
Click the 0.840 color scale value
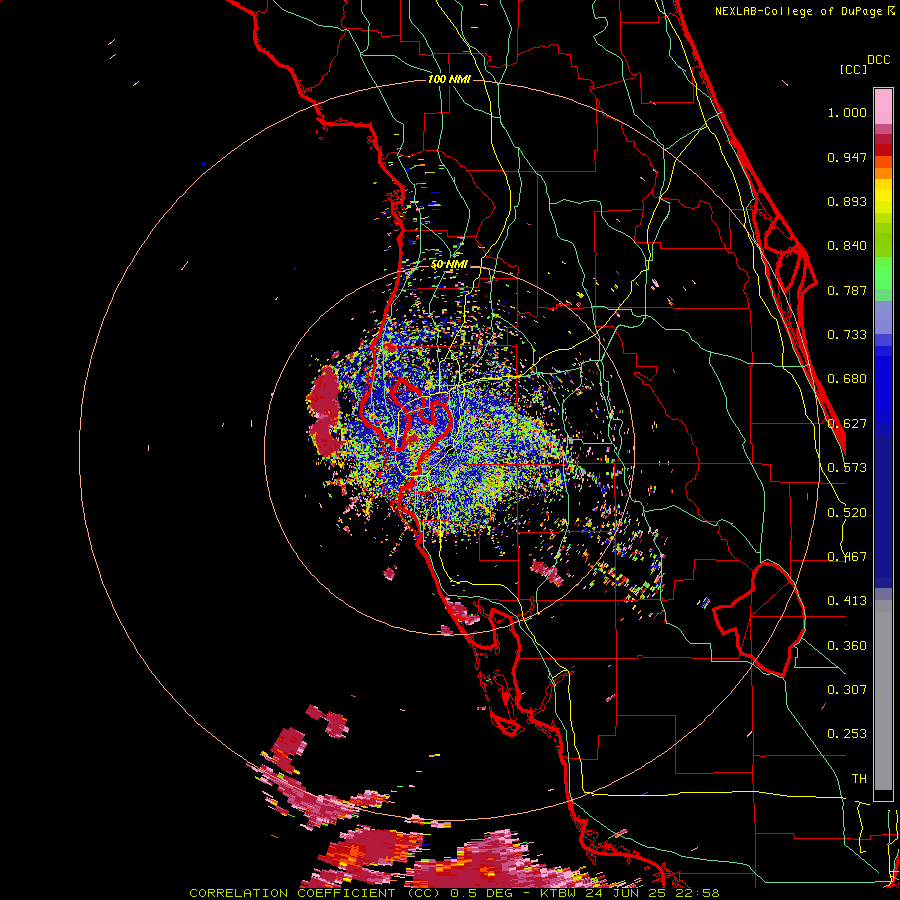(847, 246)
